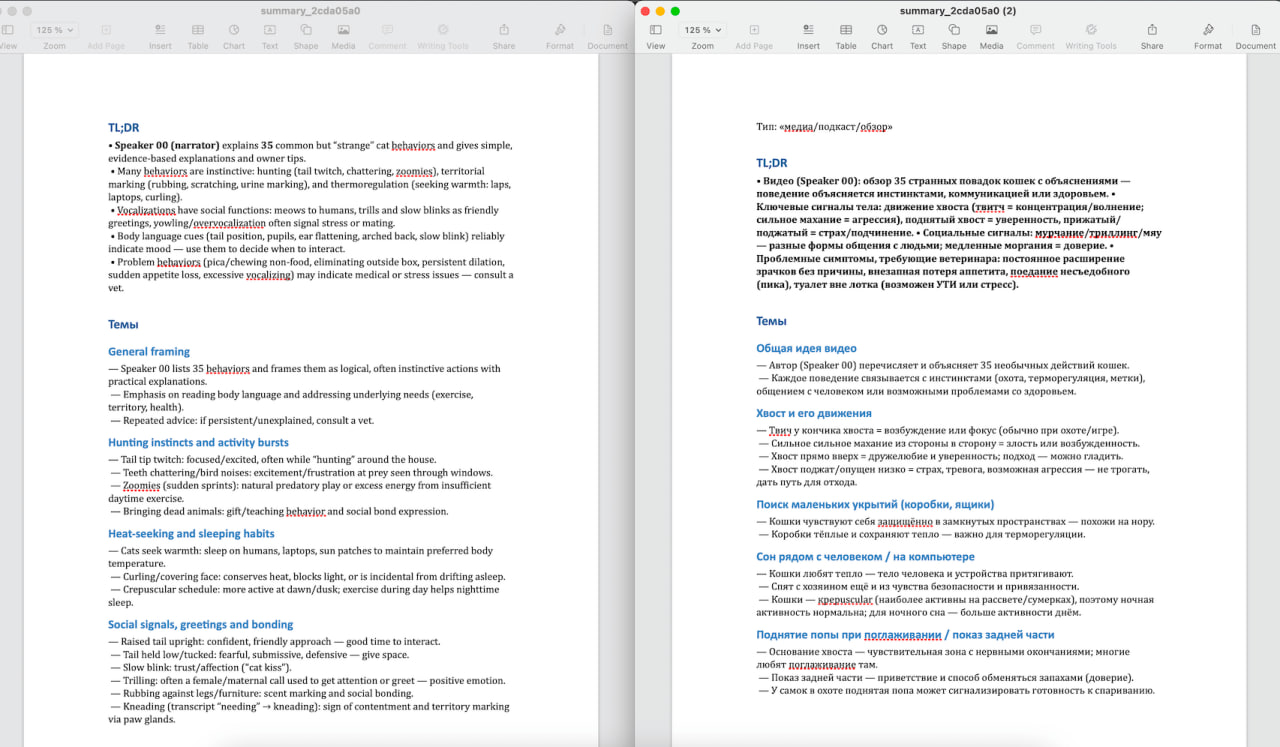Expand the 125% zoom dropdown in the left window

tap(55, 30)
